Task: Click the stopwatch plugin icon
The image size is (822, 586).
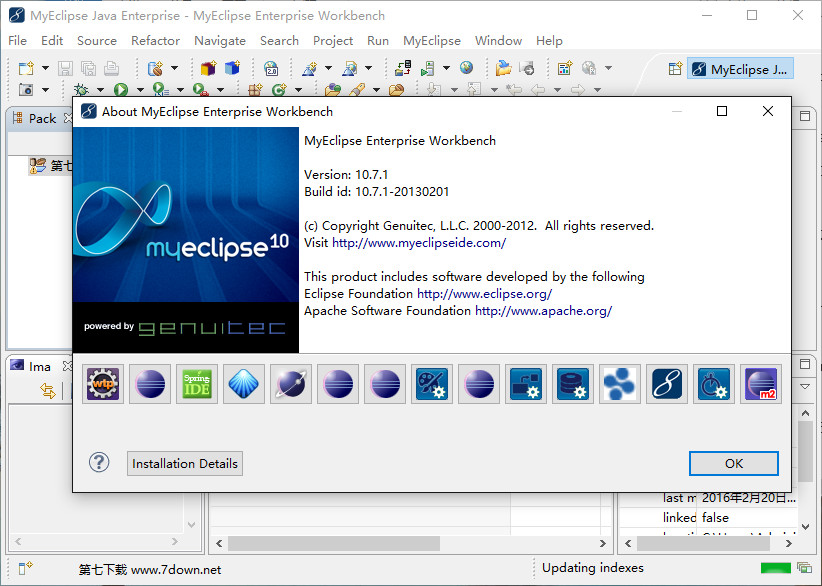Action: [x=714, y=384]
